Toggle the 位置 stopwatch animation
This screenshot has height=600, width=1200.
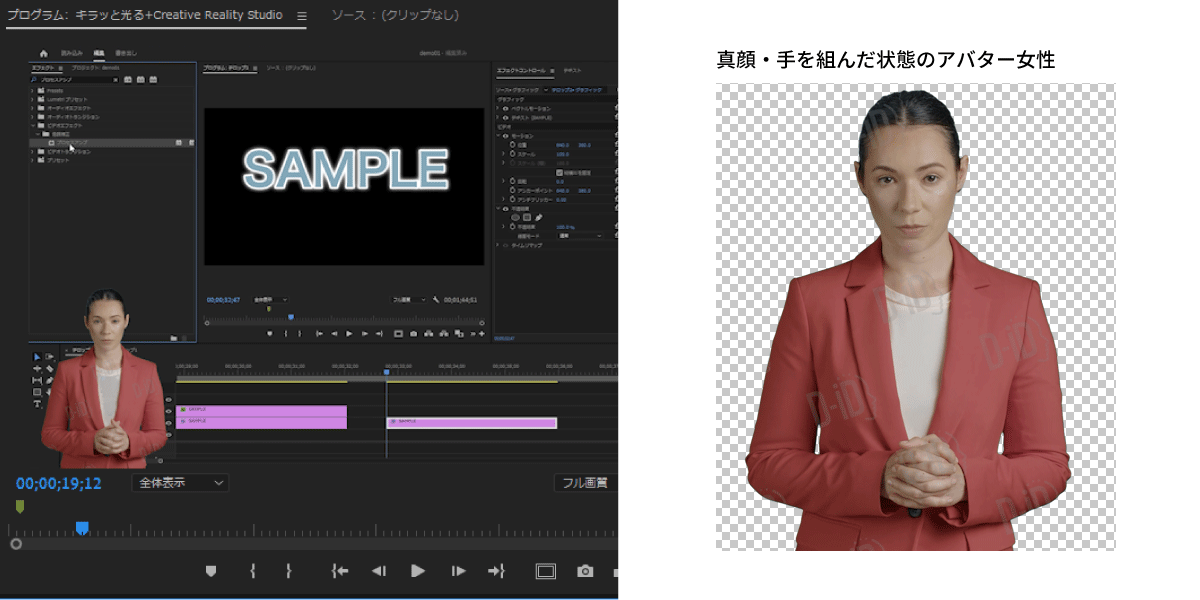(x=512, y=145)
